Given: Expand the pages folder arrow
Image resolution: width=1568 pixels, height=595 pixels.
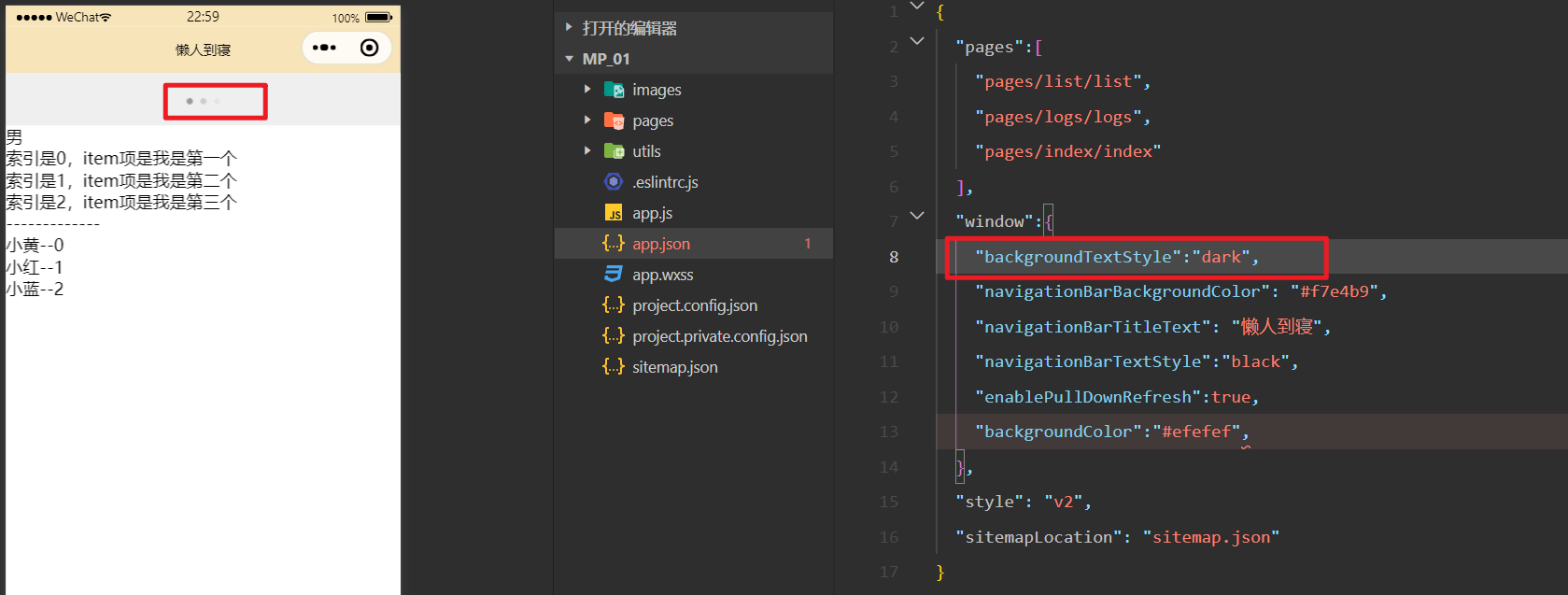Looking at the screenshot, I should coord(587,120).
